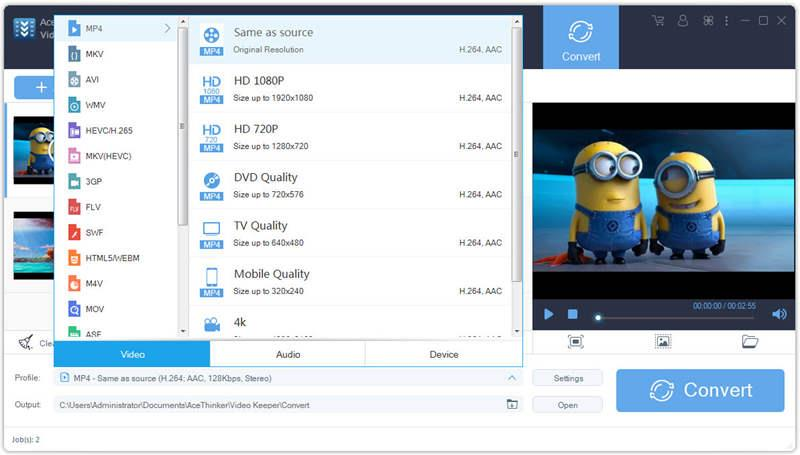Open the Settings button
The width and height of the screenshot is (800, 455).
click(x=567, y=378)
